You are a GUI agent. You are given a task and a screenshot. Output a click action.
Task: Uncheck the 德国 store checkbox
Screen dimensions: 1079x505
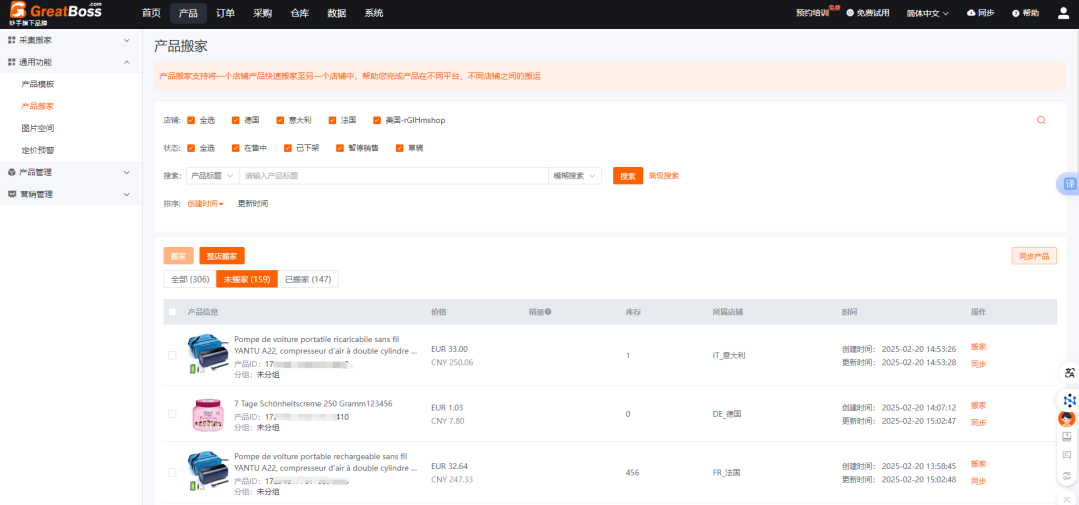click(236, 120)
